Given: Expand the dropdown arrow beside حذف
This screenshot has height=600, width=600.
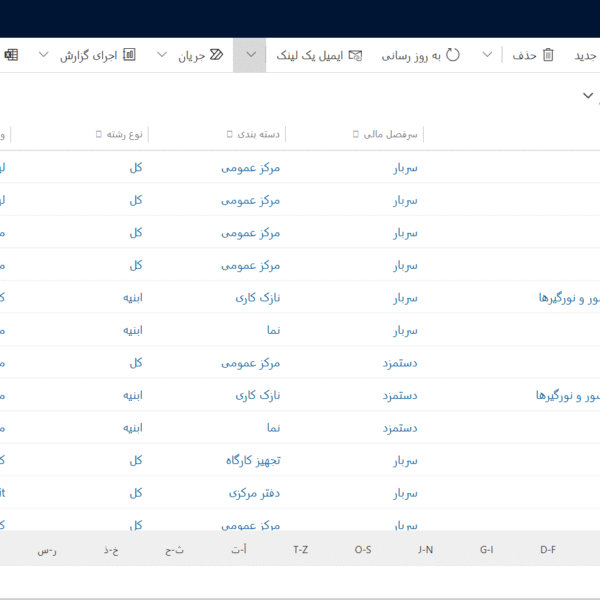Looking at the screenshot, I should [487, 56].
